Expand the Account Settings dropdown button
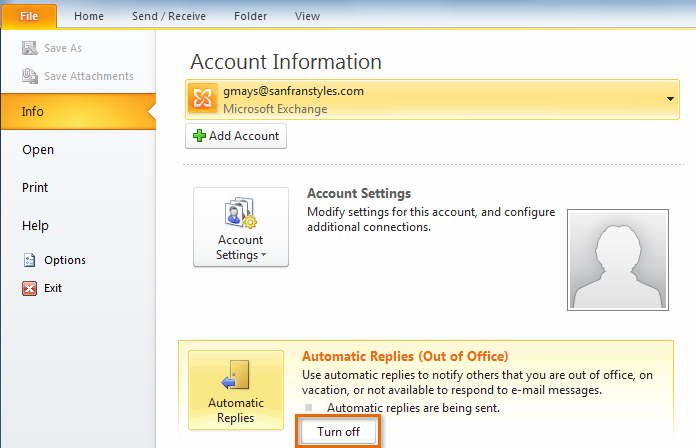Image resolution: width=696 pixels, height=448 pixels. (x=241, y=227)
